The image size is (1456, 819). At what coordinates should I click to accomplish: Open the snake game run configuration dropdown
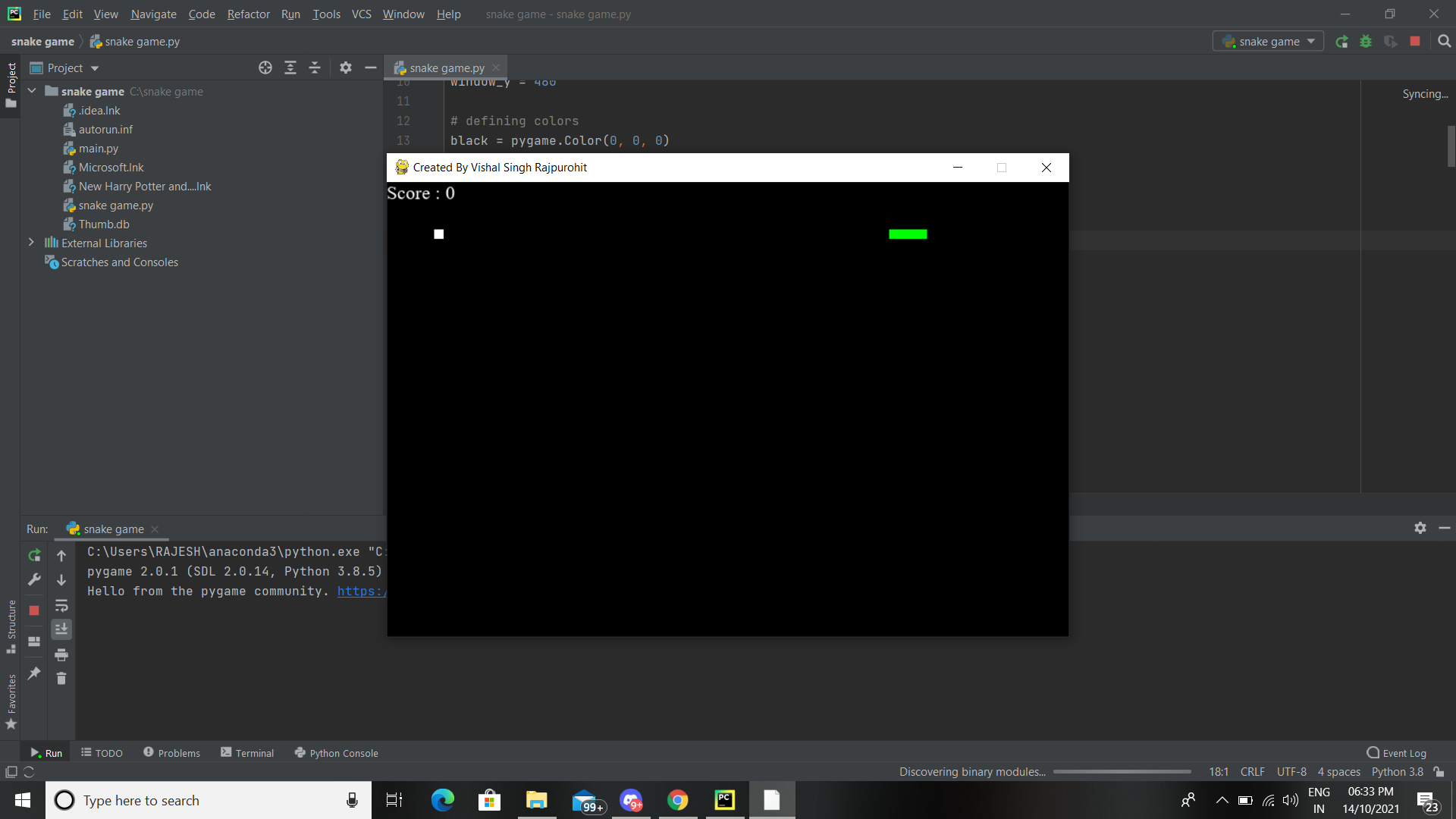click(x=1268, y=42)
